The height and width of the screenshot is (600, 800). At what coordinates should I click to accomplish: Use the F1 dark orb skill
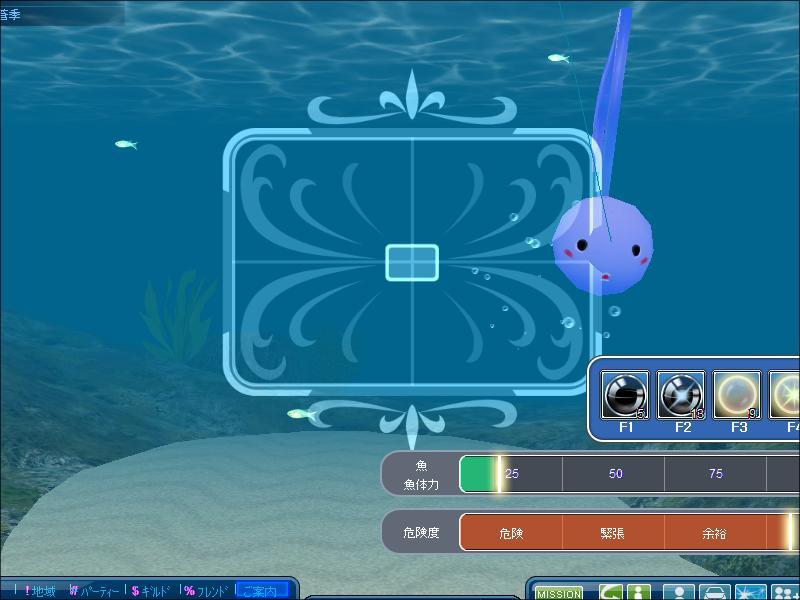[625, 395]
